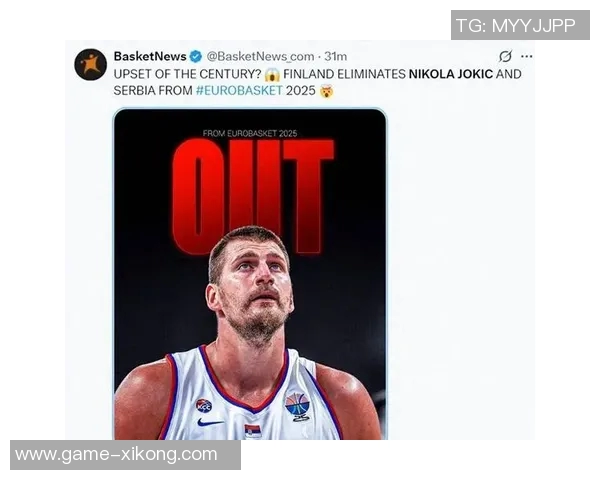Image resolution: width=600 pixels, height=480 pixels.
Task: Click the BasketNews display name
Action: pyautogui.click(x=150, y=56)
